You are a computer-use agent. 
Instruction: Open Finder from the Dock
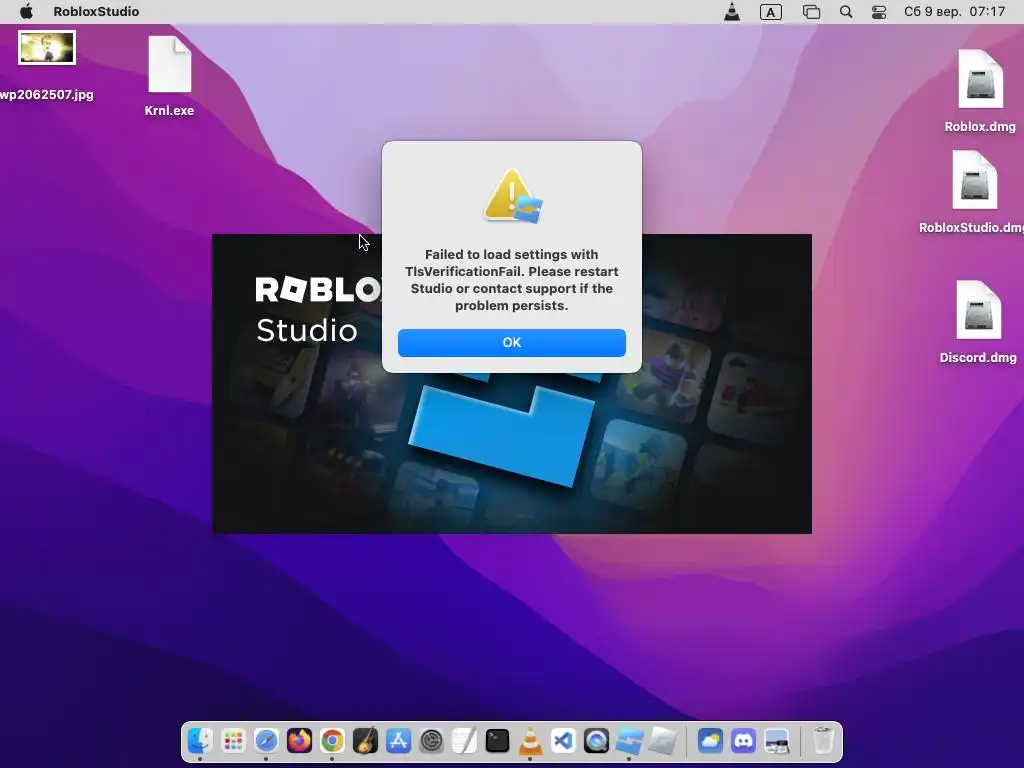[200, 741]
